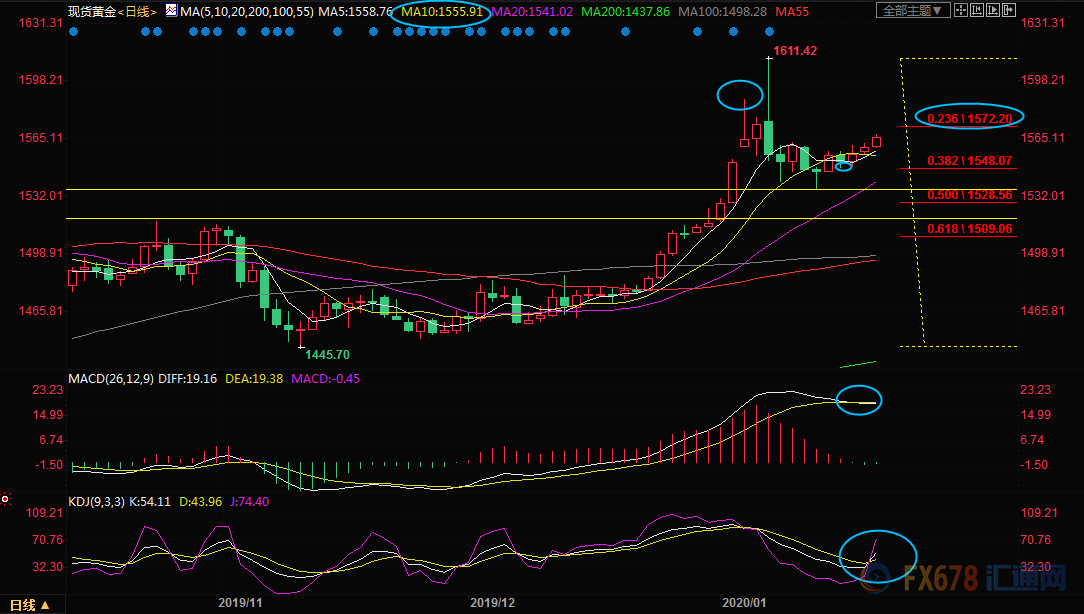The image size is (1084, 614).
Task: Click the KDJ(9,3,3) indicator label
Action: tap(96, 502)
